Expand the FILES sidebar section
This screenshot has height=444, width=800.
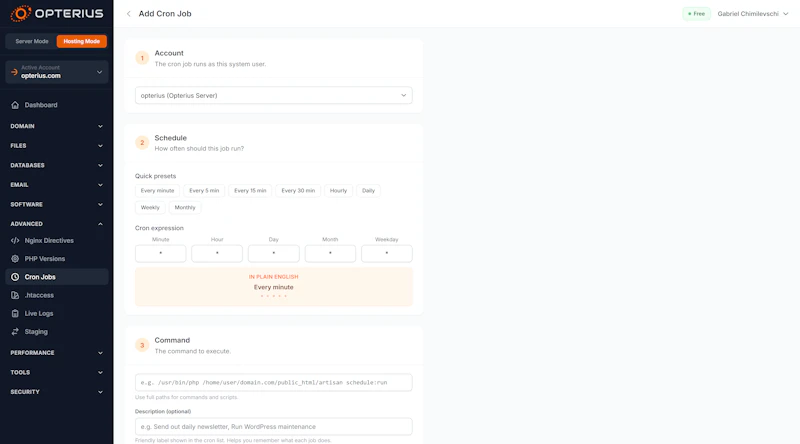pos(57,145)
